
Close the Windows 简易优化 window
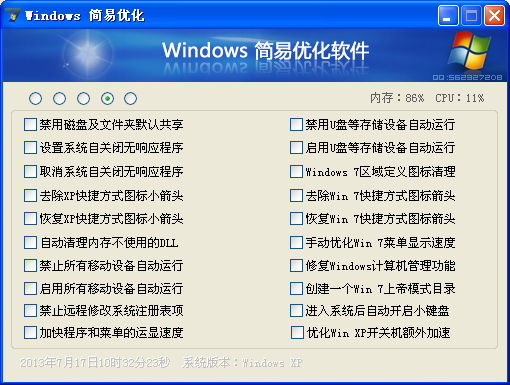(494, 15)
